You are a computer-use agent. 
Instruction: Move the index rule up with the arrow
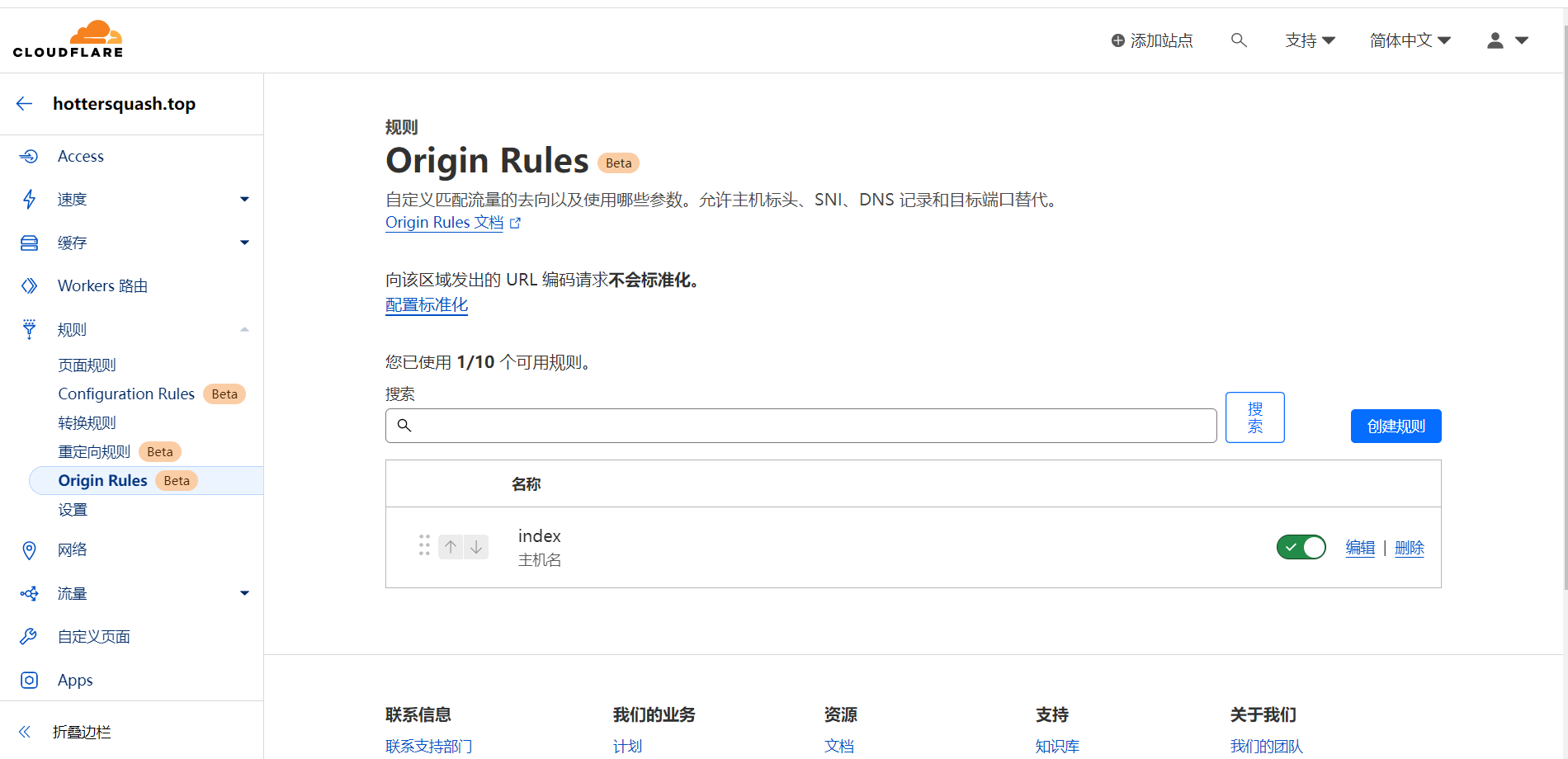coord(451,546)
